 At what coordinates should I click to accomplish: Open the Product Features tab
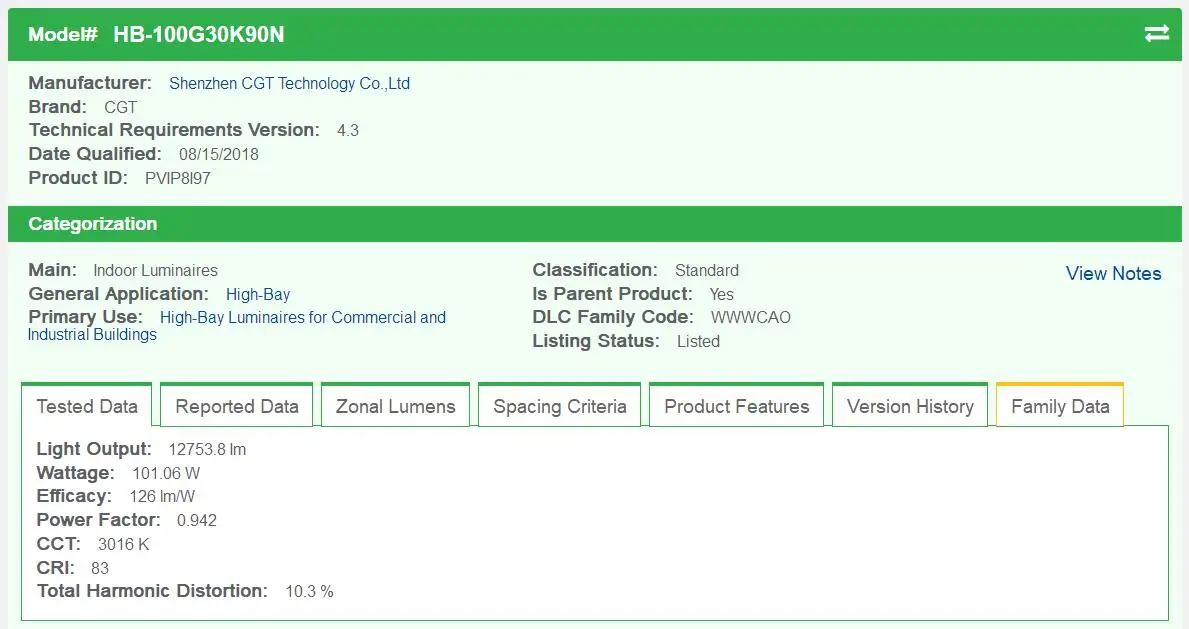(x=736, y=406)
